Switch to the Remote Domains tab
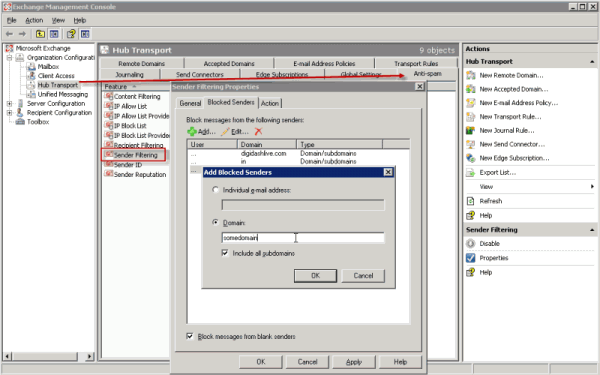 pos(141,64)
